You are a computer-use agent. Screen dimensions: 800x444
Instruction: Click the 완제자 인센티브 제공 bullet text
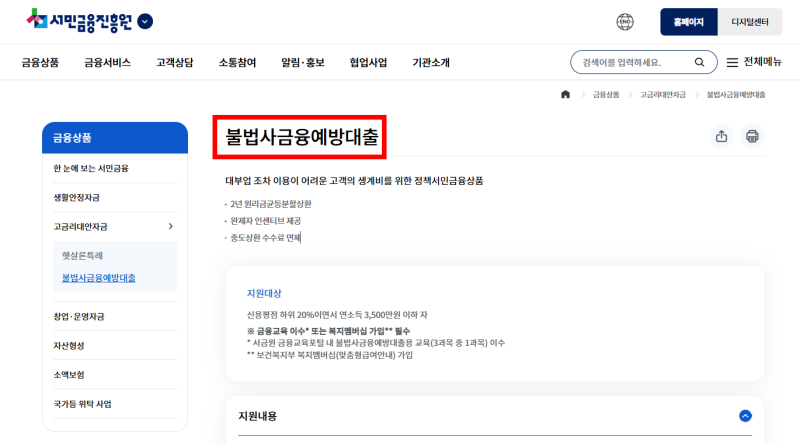pyautogui.click(x=265, y=220)
